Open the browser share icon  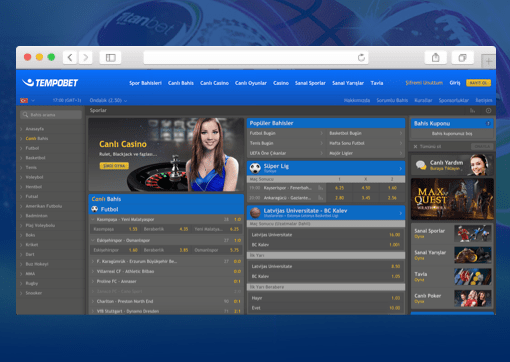pyautogui.click(x=435, y=58)
